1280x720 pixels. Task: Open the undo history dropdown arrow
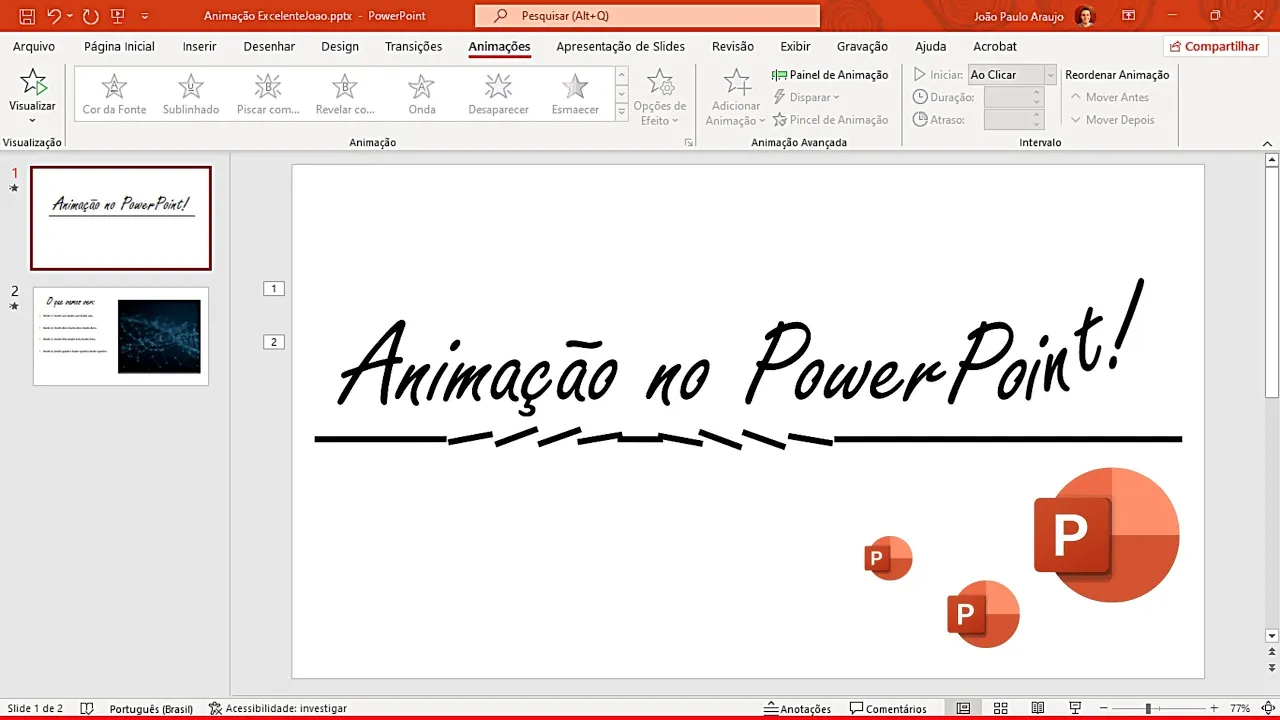[70, 16]
